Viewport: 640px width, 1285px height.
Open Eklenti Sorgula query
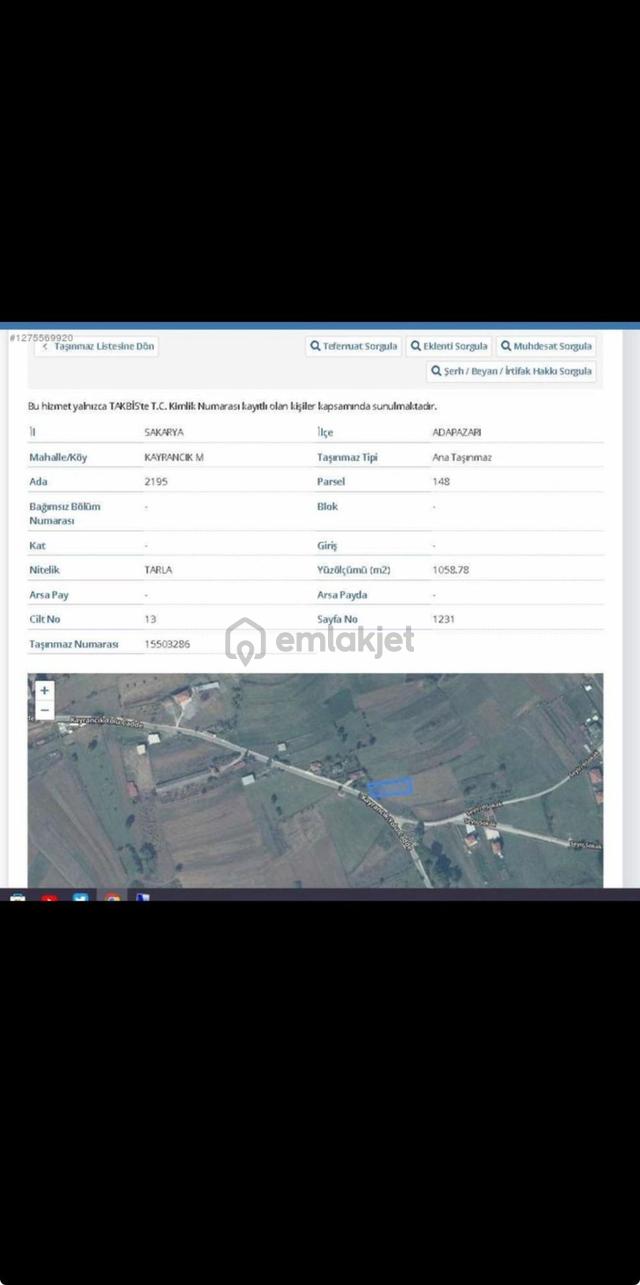coord(449,346)
